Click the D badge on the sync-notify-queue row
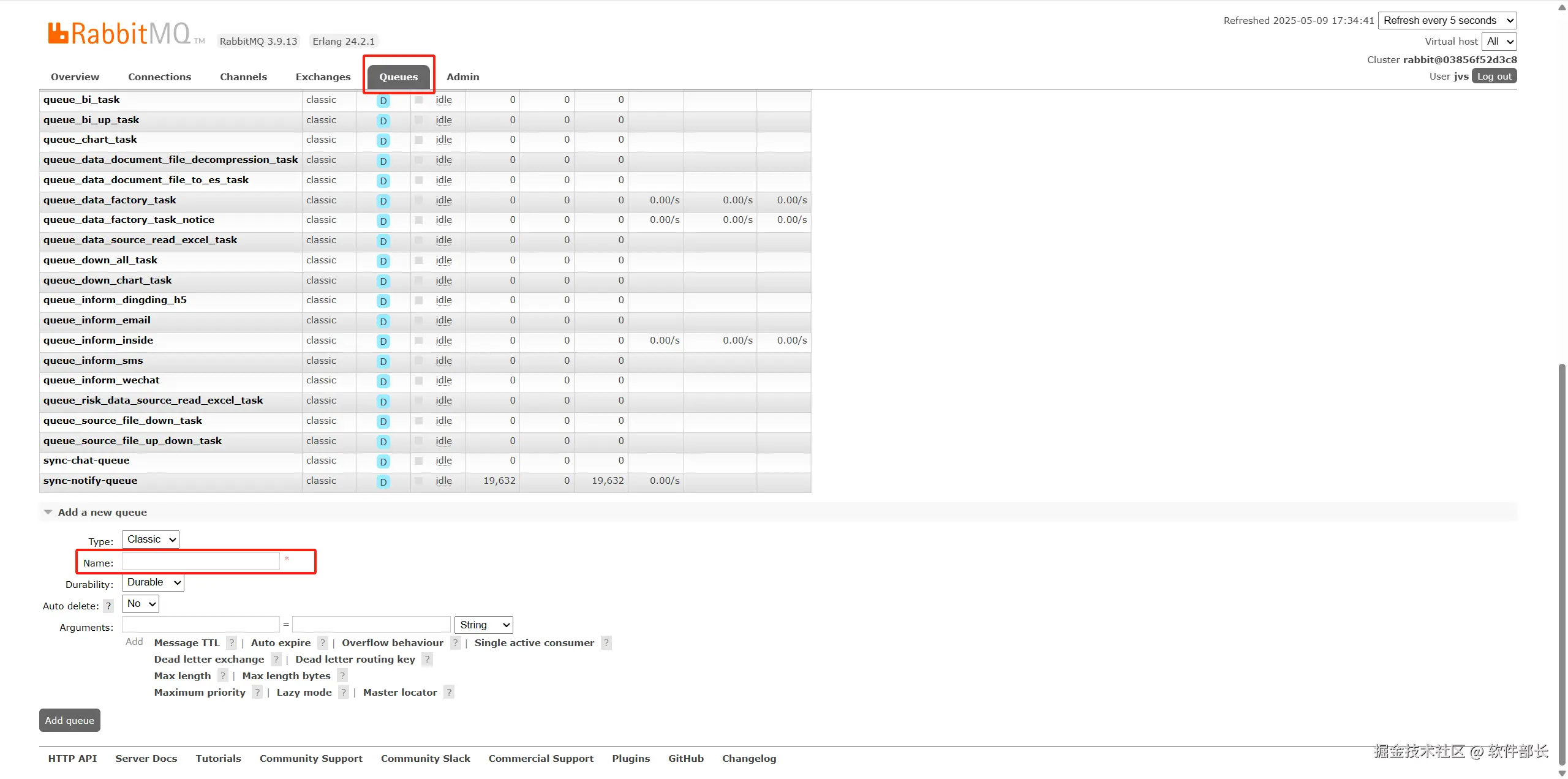The image size is (1568, 779). (x=383, y=482)
